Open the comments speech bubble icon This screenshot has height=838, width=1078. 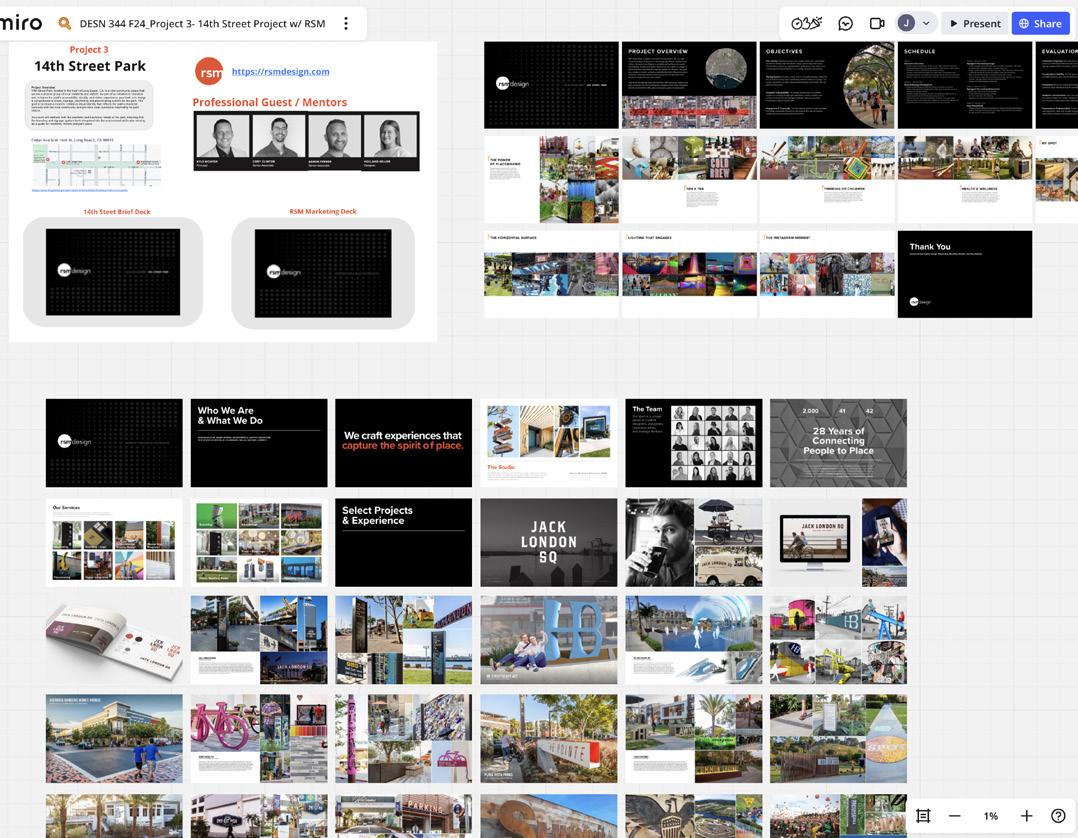tap(846, 23)
